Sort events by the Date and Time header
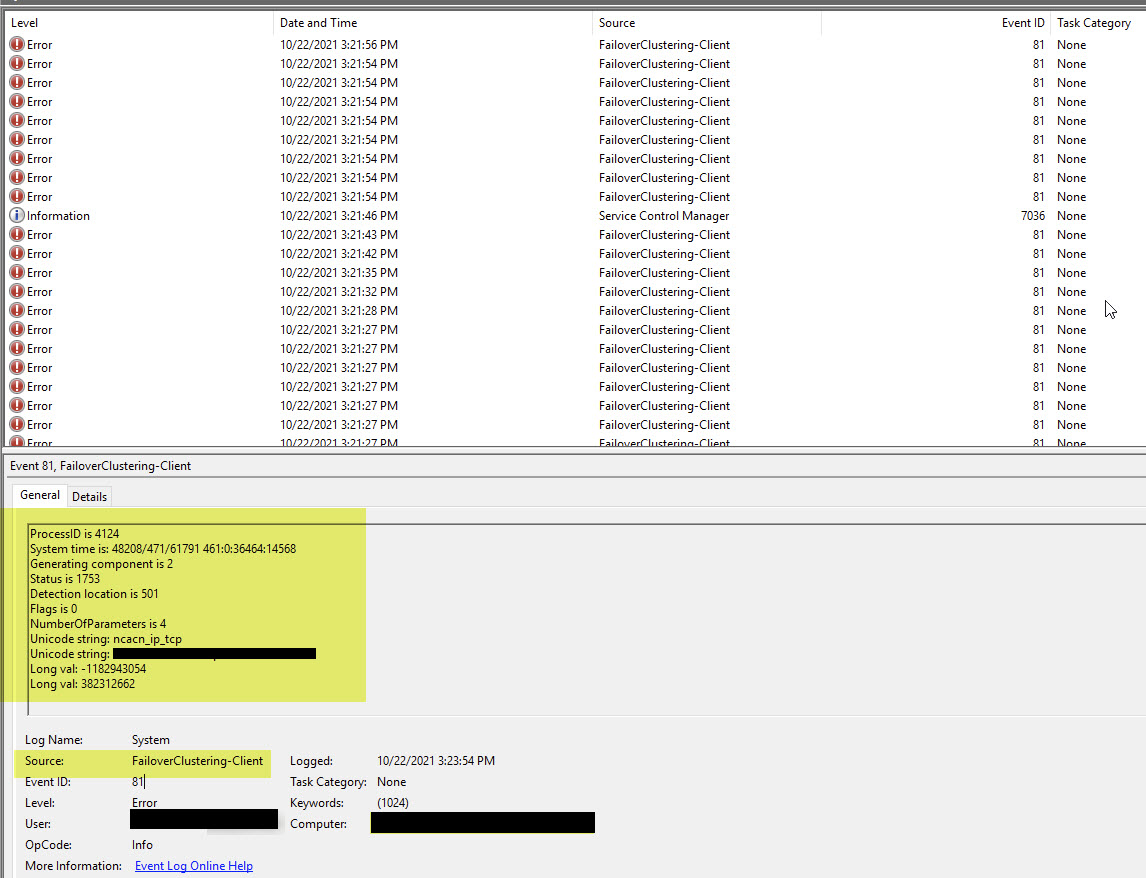 coord(320,22)
